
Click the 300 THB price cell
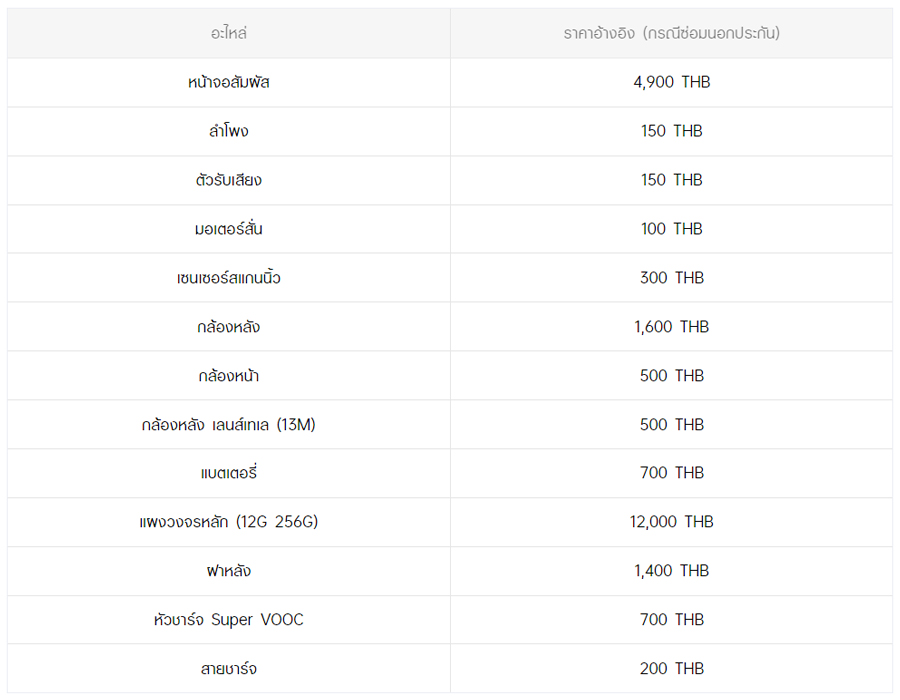[671, 278]
